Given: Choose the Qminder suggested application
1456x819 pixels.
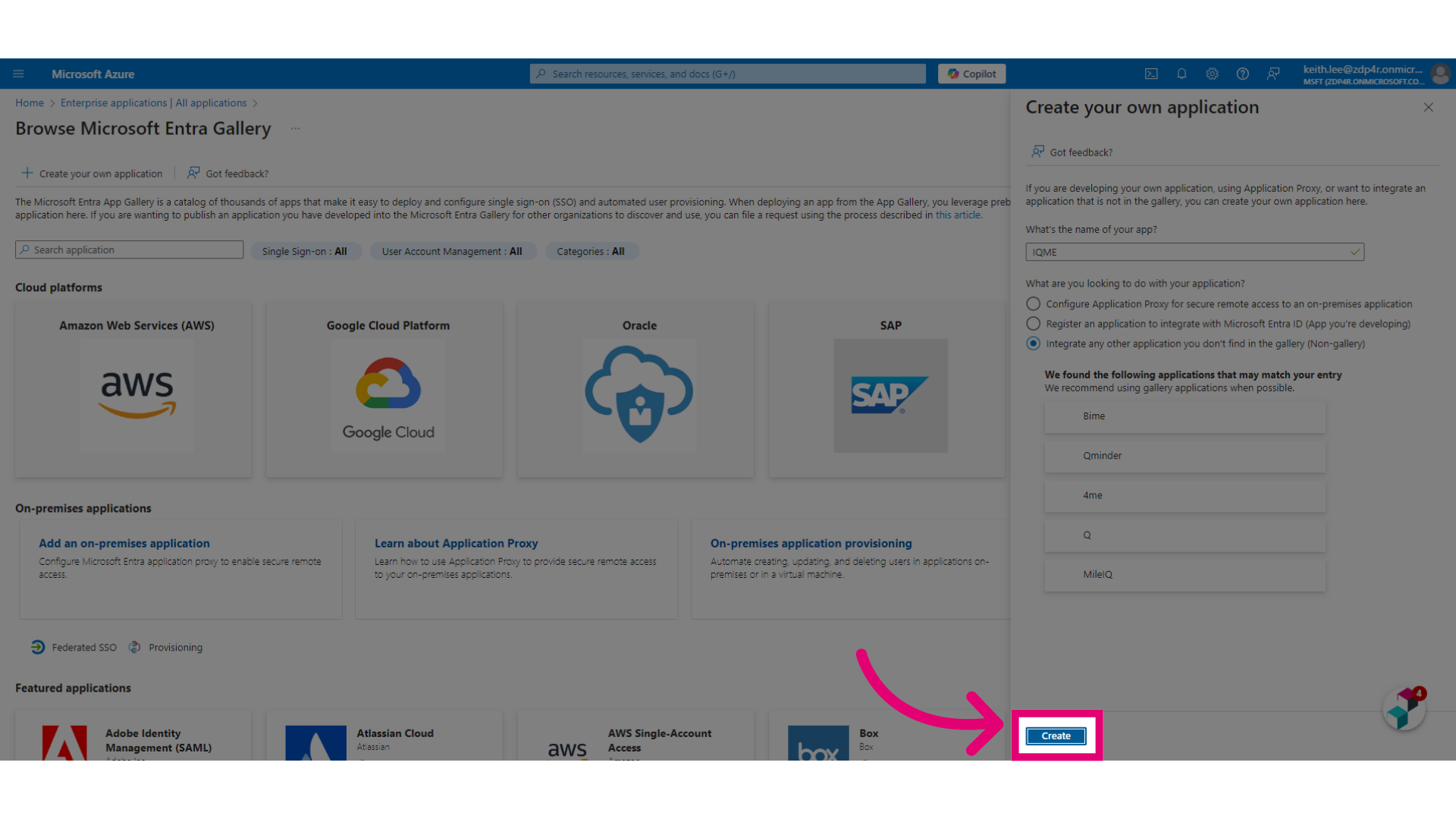Looking at the screenshot, I should [1185, 456].
